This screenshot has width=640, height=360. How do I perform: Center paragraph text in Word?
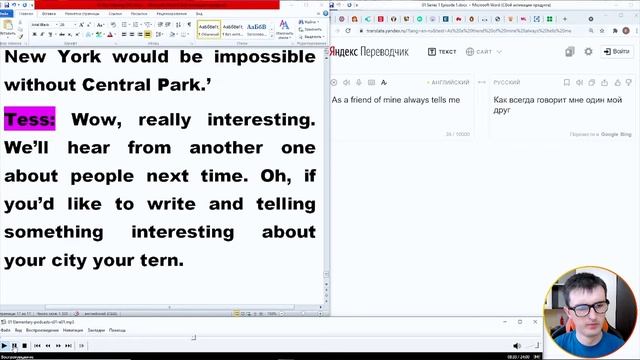pyautogui.click(x=132, y=35)
